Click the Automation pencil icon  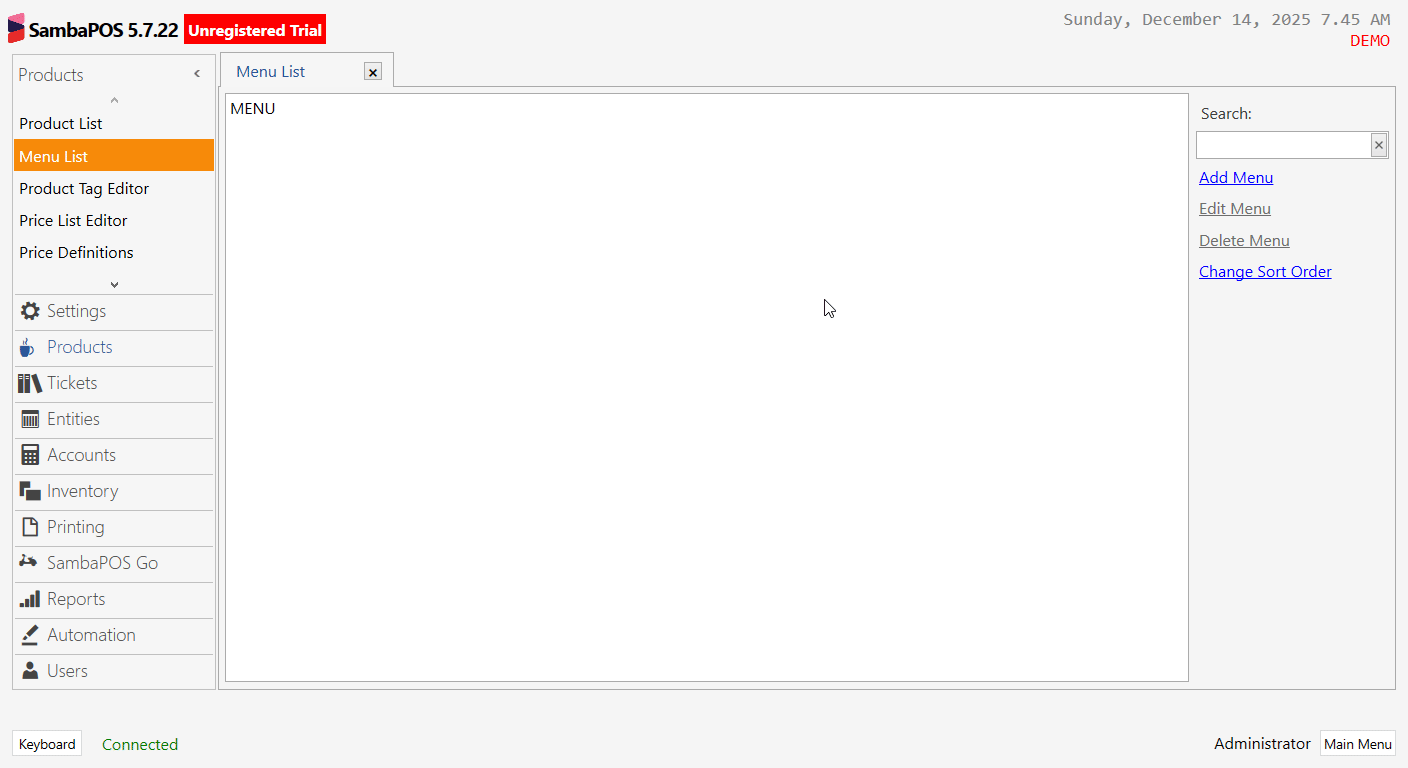pyautogui.click(x=30, y=635)
